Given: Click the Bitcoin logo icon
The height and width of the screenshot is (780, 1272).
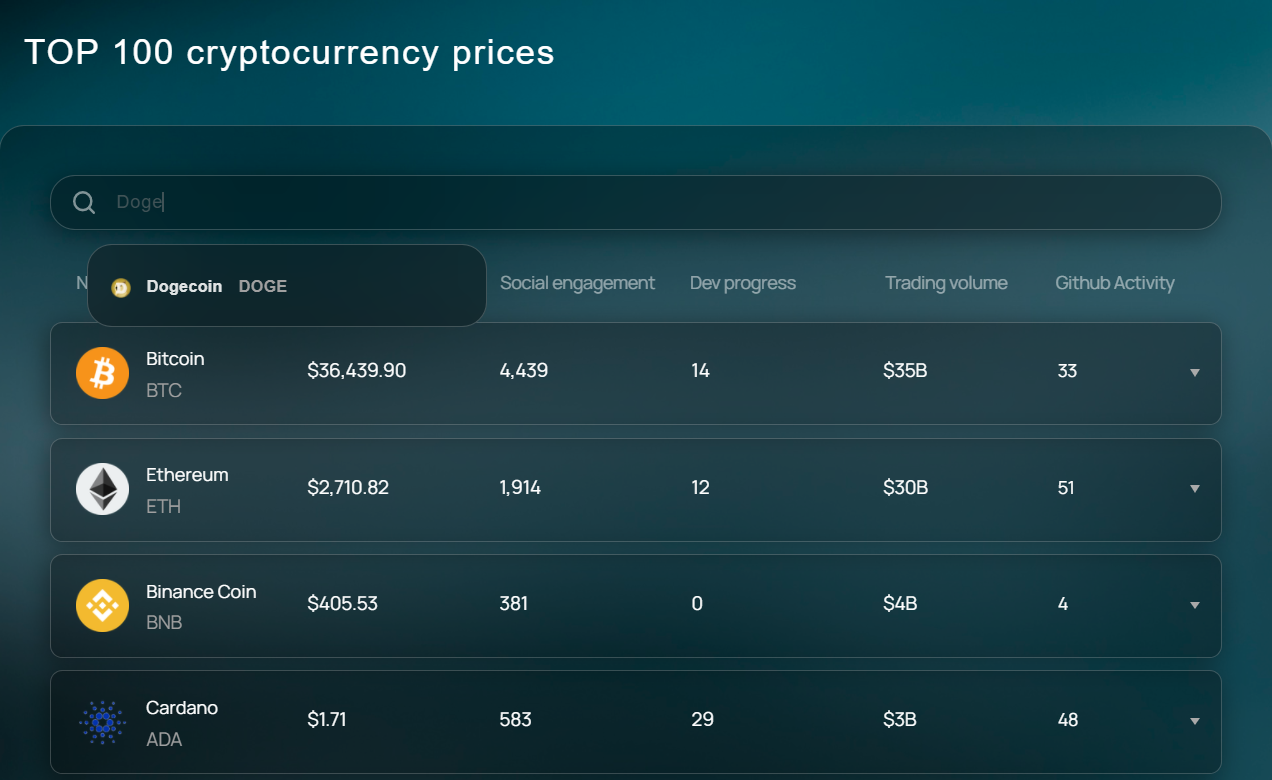Looking at the screenshot, I should coord(102,373).
